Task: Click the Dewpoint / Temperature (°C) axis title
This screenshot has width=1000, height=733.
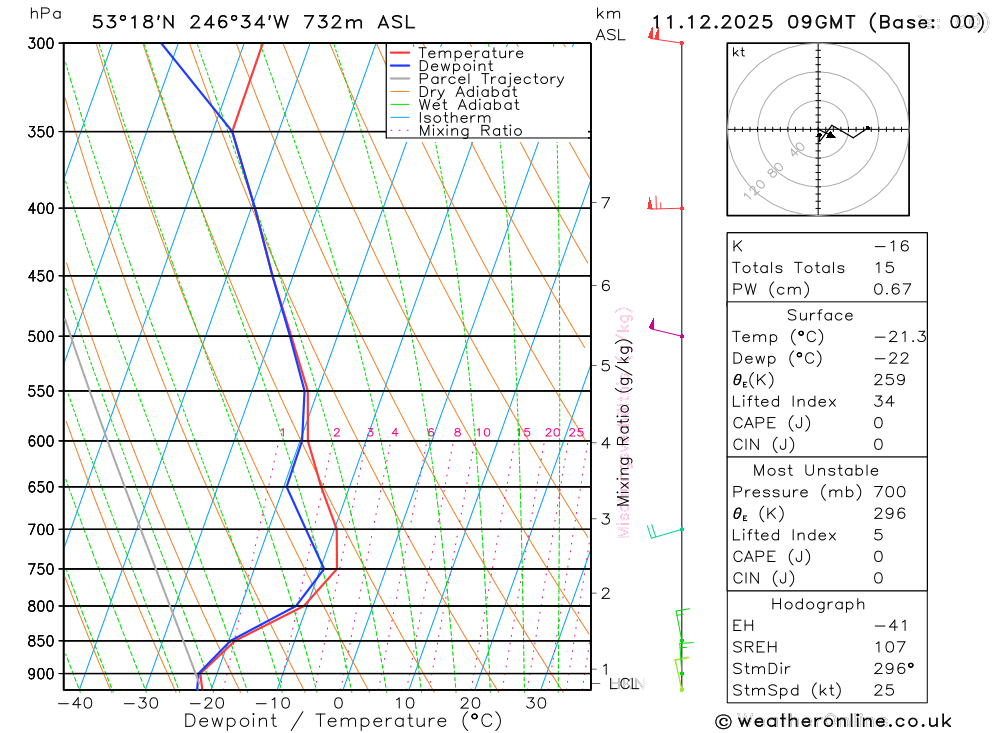Action: [342, 721]
